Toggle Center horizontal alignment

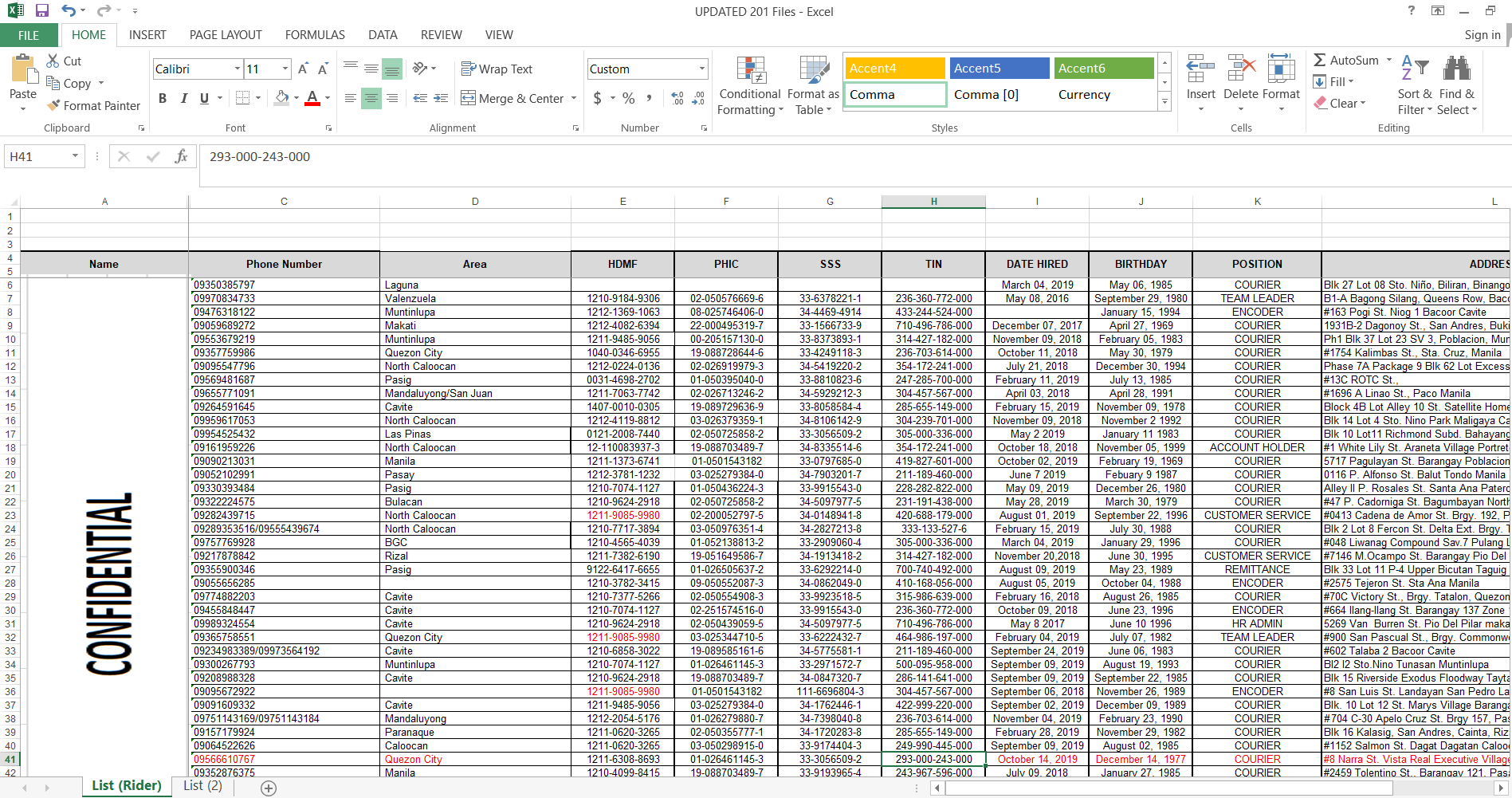point(371,98)
